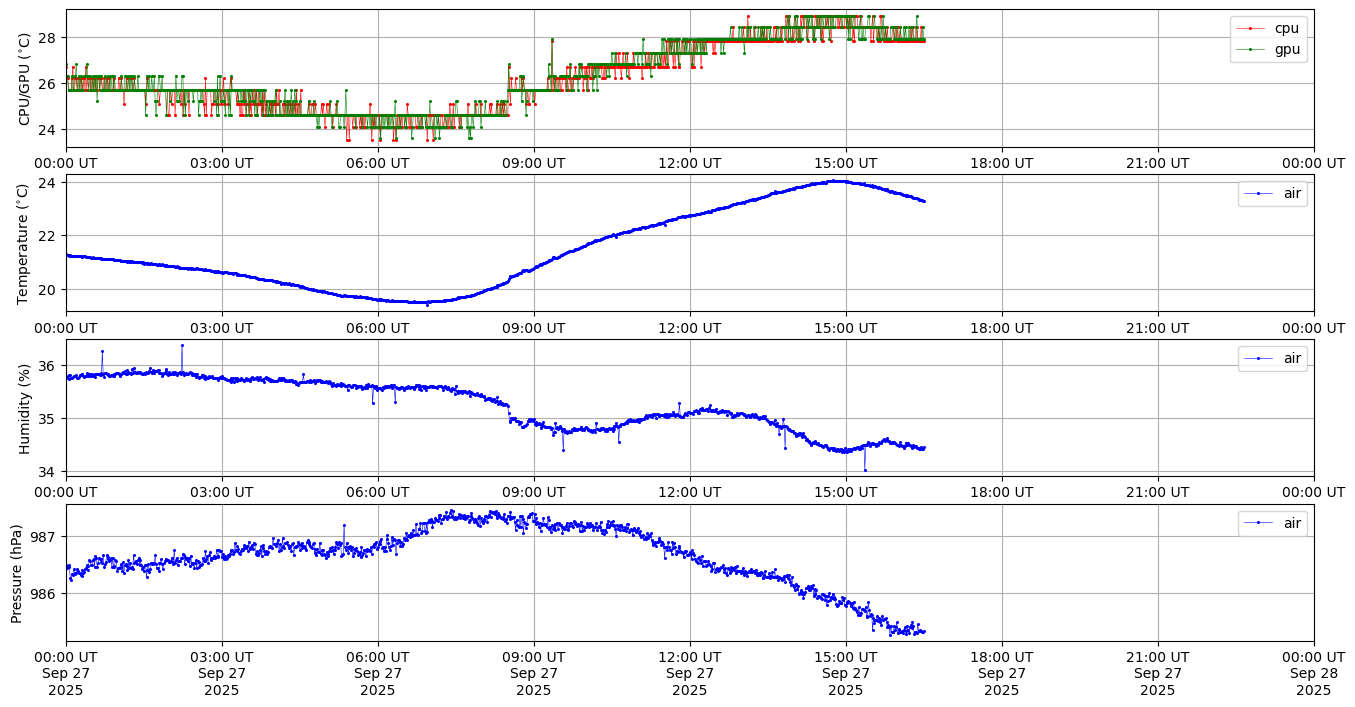1355x707 pixels.
Task: Select the 'Temperature (°C)' y-axis label
Action: [25, 243]
